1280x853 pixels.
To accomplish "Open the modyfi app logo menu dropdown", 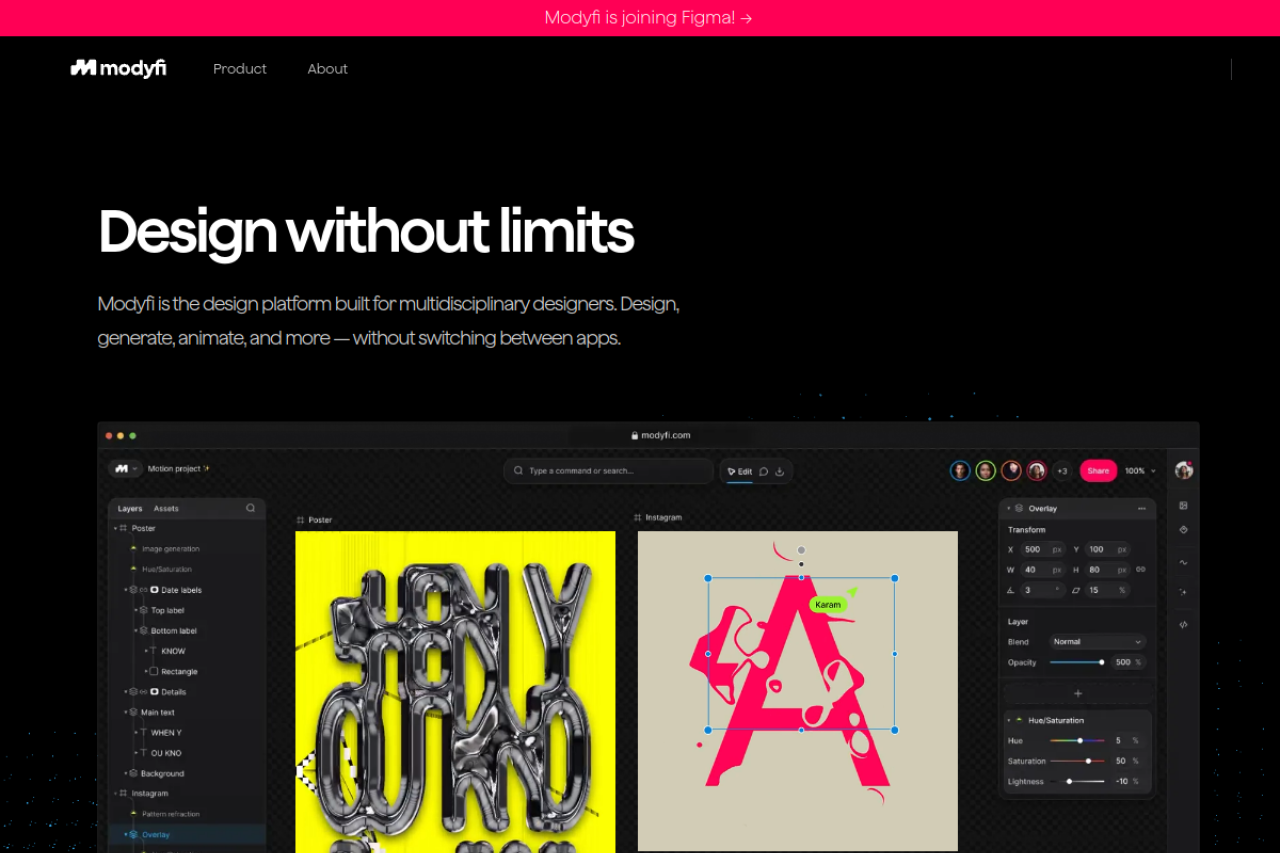I will pyautogui.click(x=125, y=468).
